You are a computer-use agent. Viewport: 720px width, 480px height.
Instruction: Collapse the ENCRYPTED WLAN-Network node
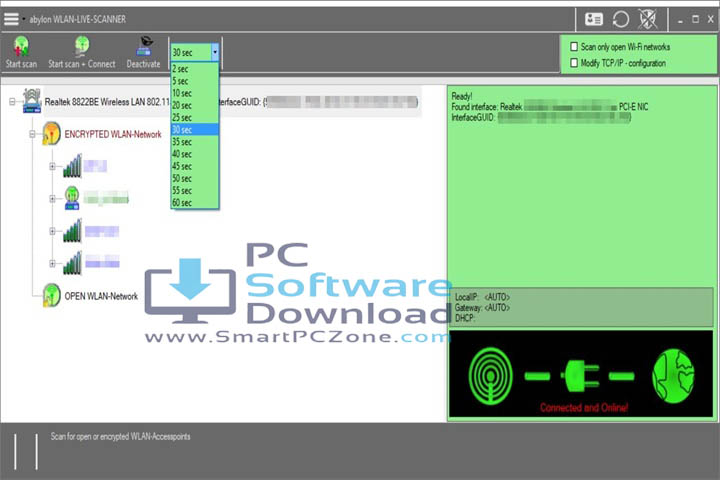(32, 134)
